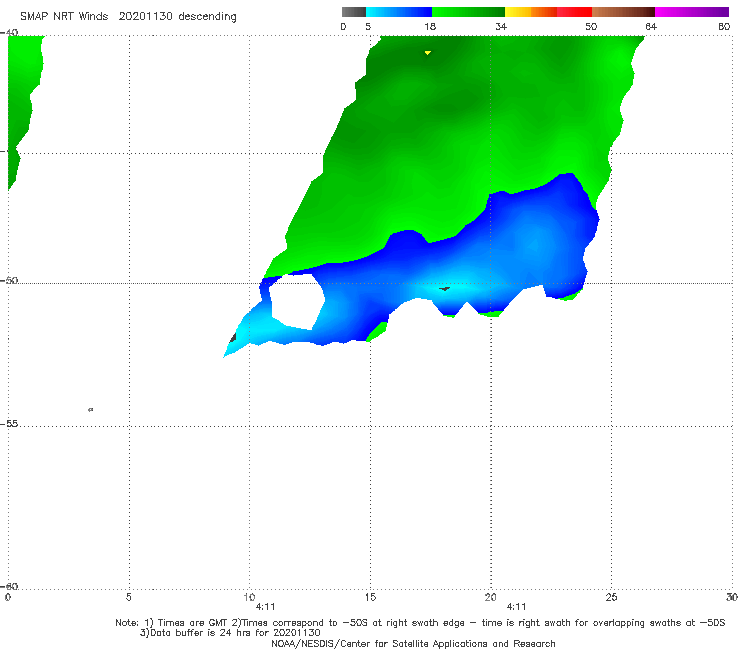The image size is (740, 650).
Task: Click the latitude label "-50" on the left axis
Action: [x=9, y=280]
